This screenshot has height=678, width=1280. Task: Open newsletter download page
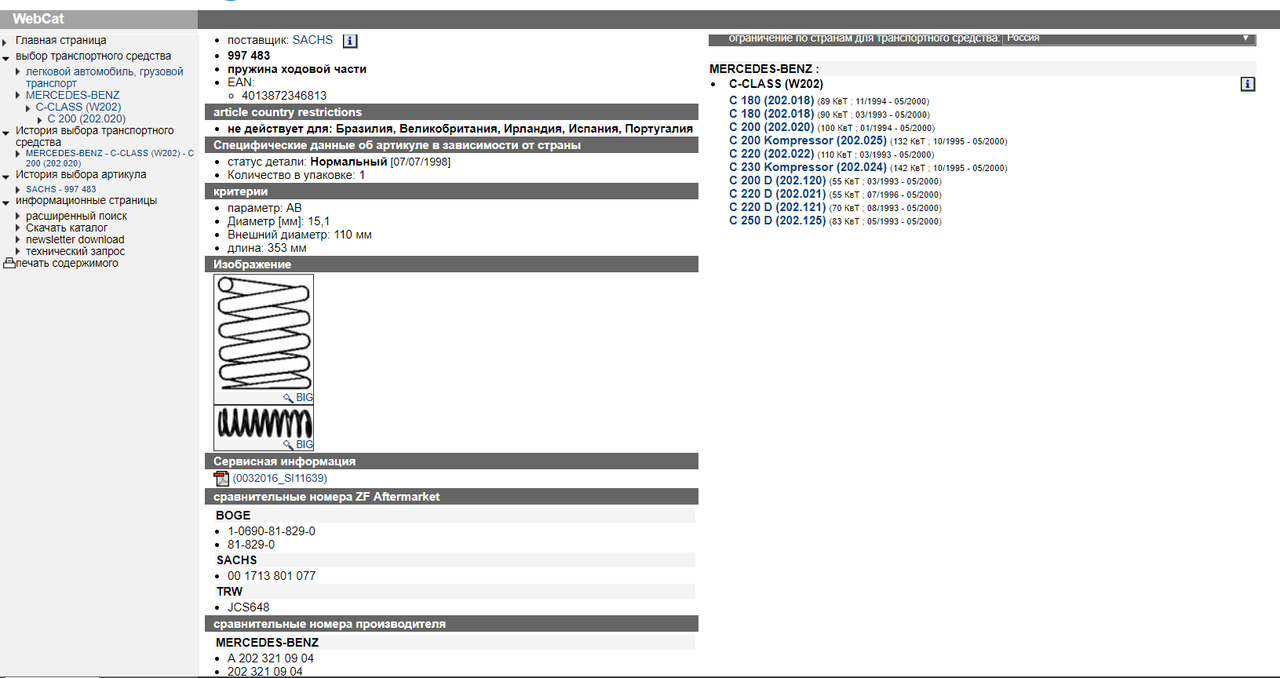point(75,239)
